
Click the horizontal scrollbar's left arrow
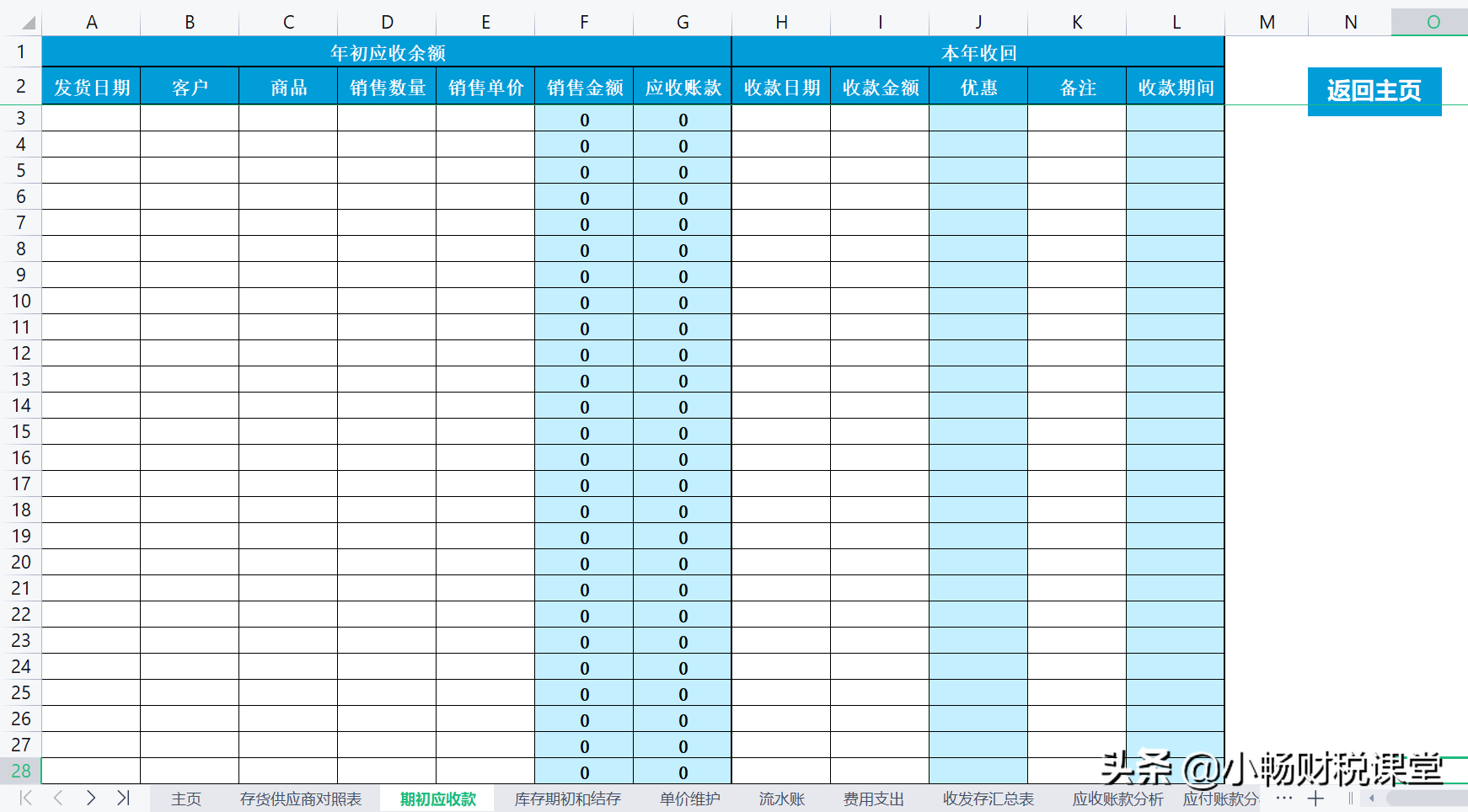1374,799
